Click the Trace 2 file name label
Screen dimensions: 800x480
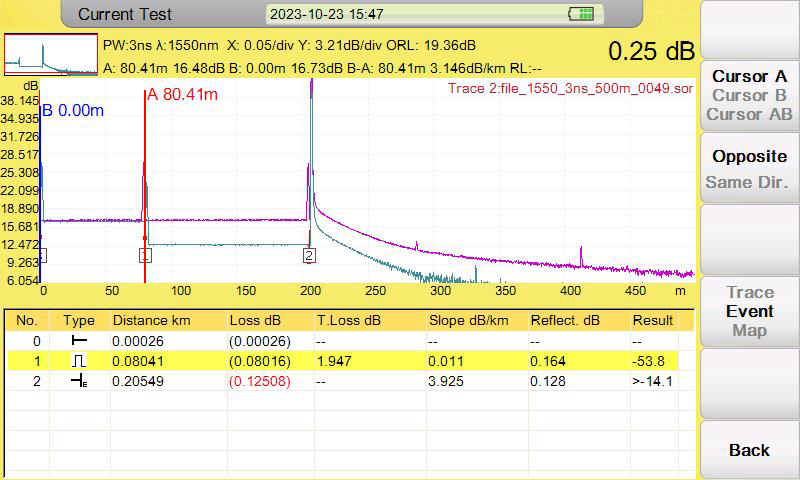570,88
